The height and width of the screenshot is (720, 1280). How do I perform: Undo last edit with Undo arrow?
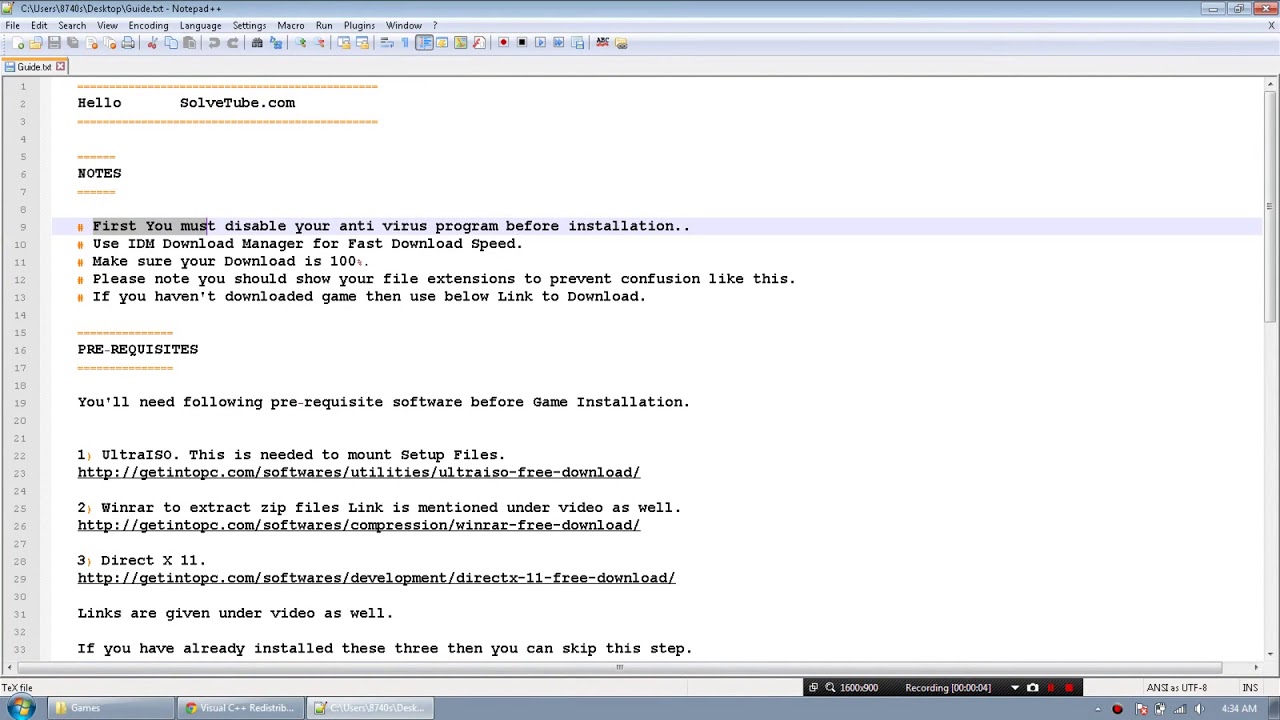214,43
